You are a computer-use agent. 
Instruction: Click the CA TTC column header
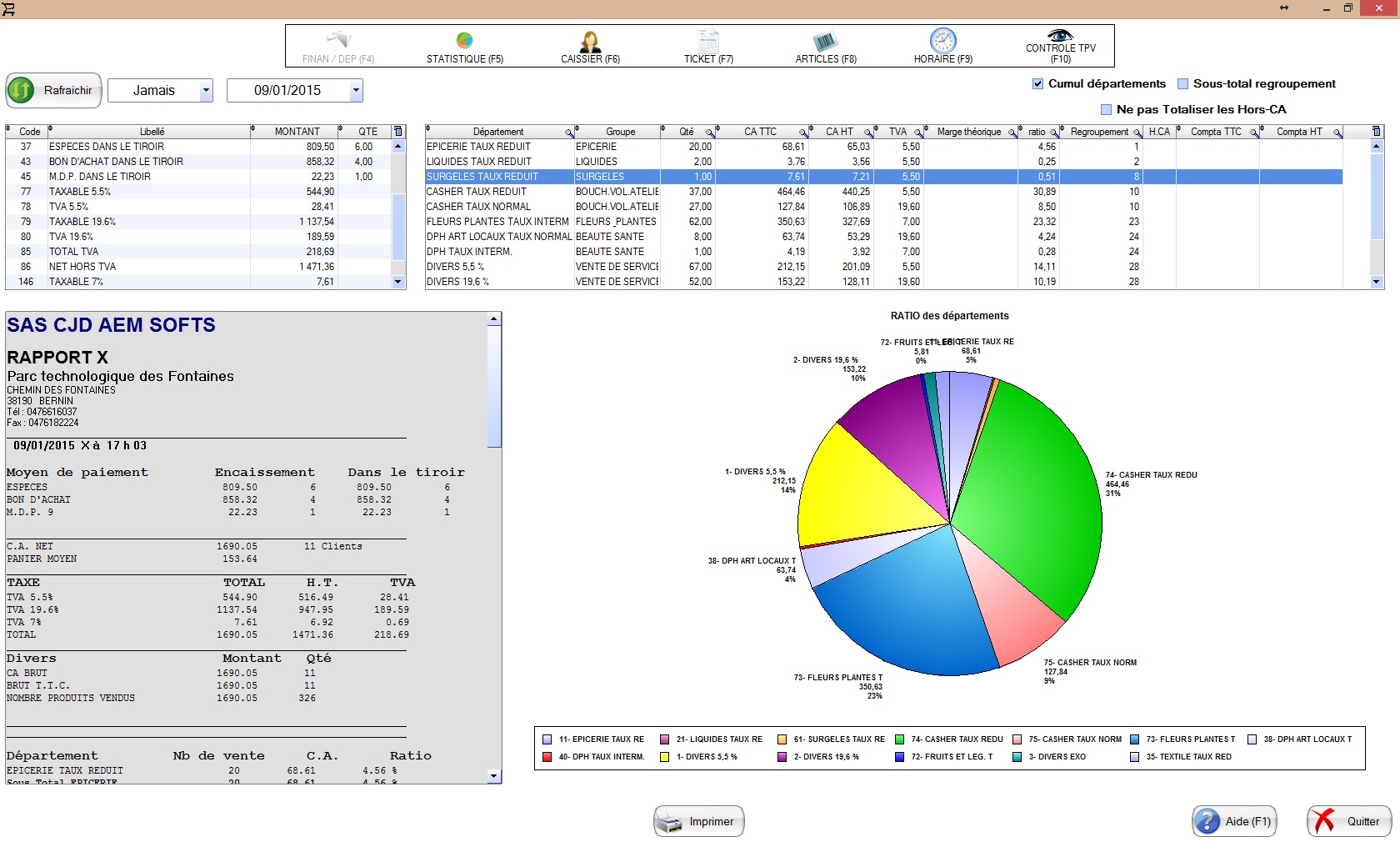pos(759,132)
